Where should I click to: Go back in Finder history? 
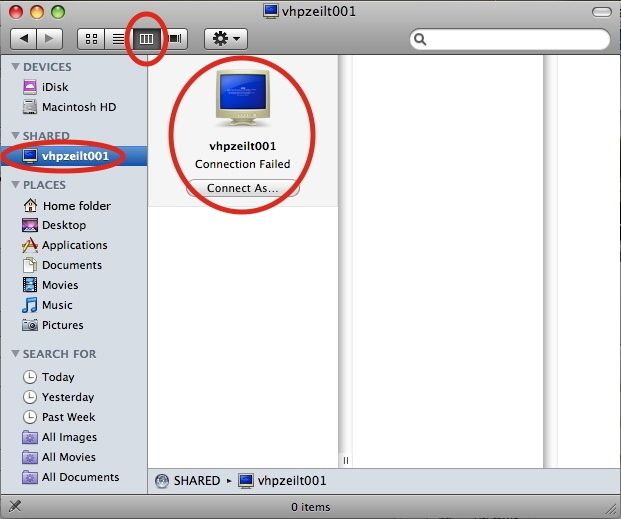(x=23, y=39)
